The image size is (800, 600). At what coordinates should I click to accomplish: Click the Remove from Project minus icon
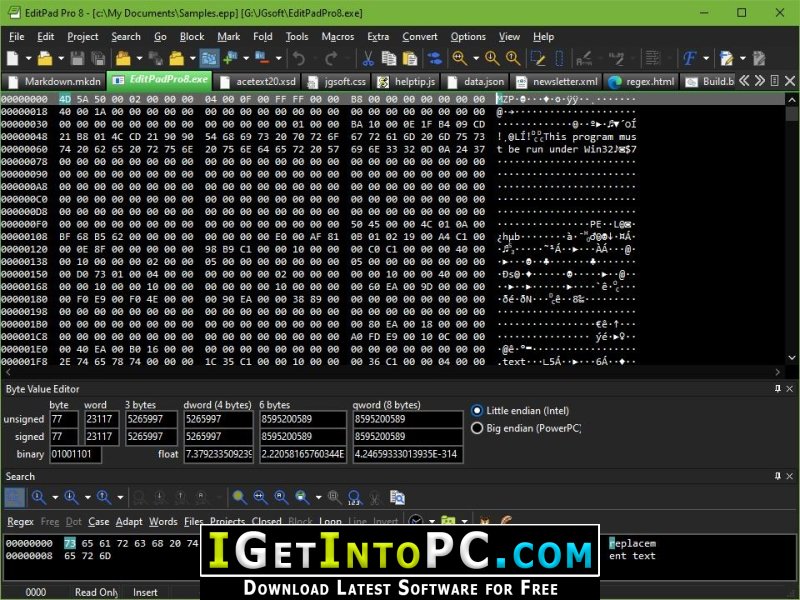262,58
